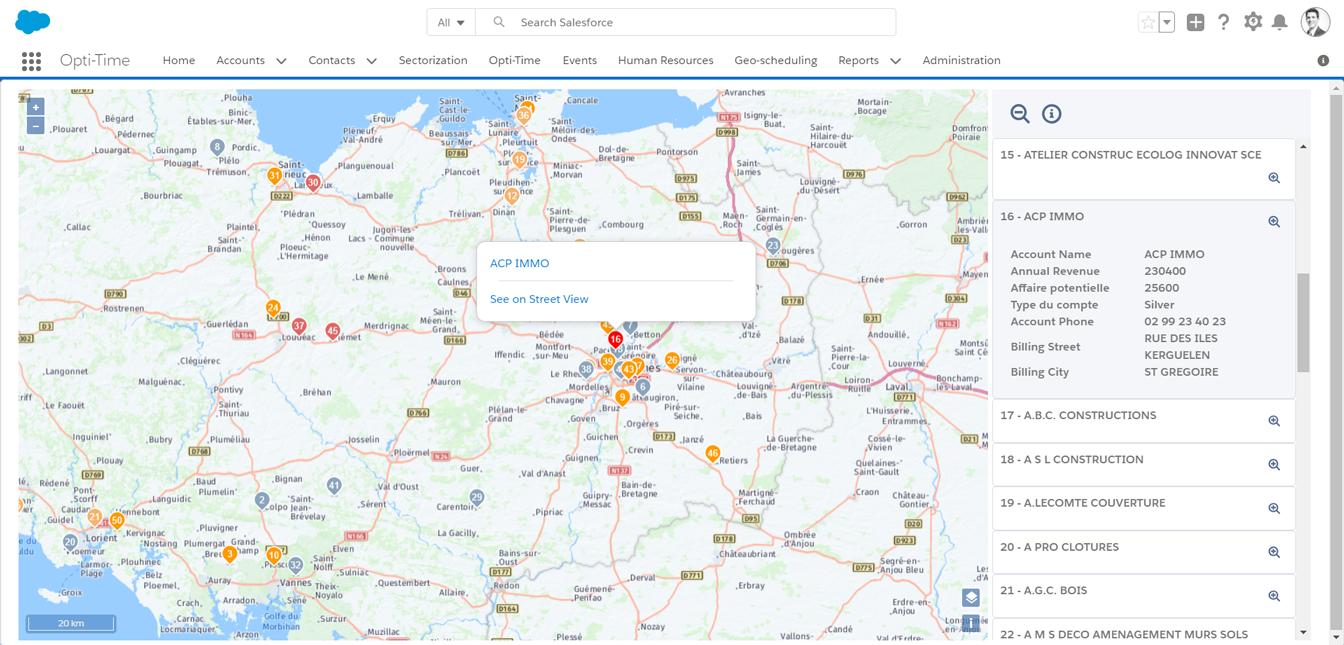Click the global create plus icon
This screenshot has height=645, width=1344.
click(x=1195, y=22)
